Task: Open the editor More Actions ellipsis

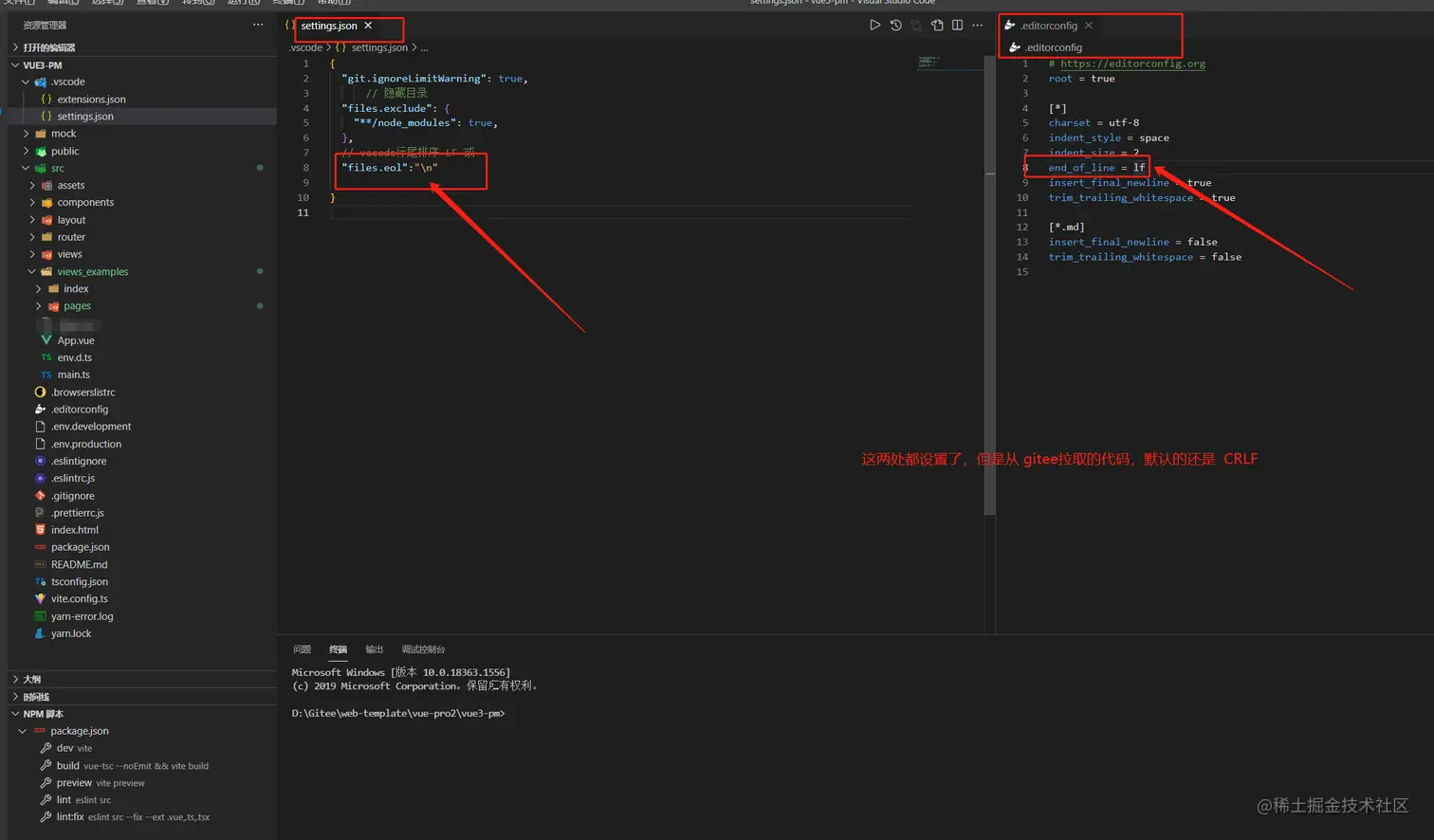Action: pyautogui.click(x=978, y=26)
